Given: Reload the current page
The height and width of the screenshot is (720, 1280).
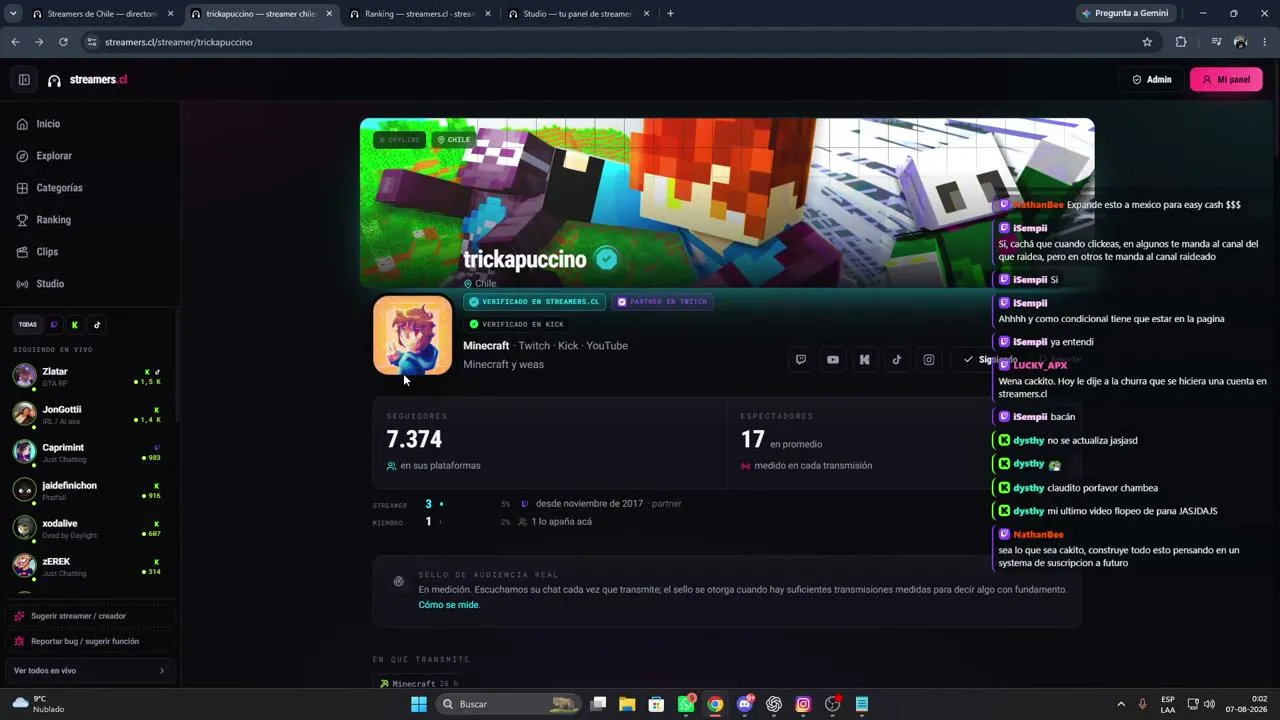Looking at the screenshot, I should click(63, 42).
